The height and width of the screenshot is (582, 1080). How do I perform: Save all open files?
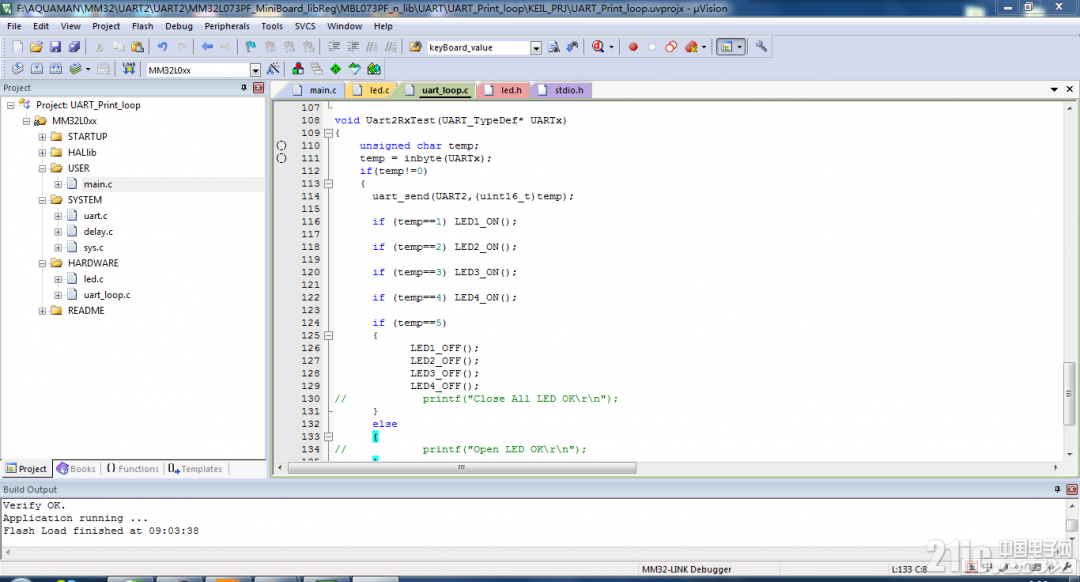click(74, 47)
